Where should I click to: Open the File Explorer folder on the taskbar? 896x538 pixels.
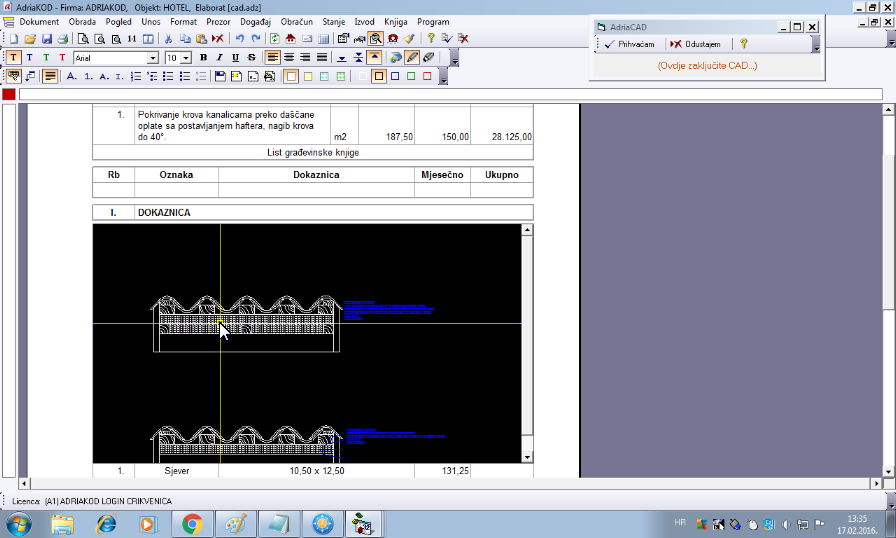[x=62, y=524]
